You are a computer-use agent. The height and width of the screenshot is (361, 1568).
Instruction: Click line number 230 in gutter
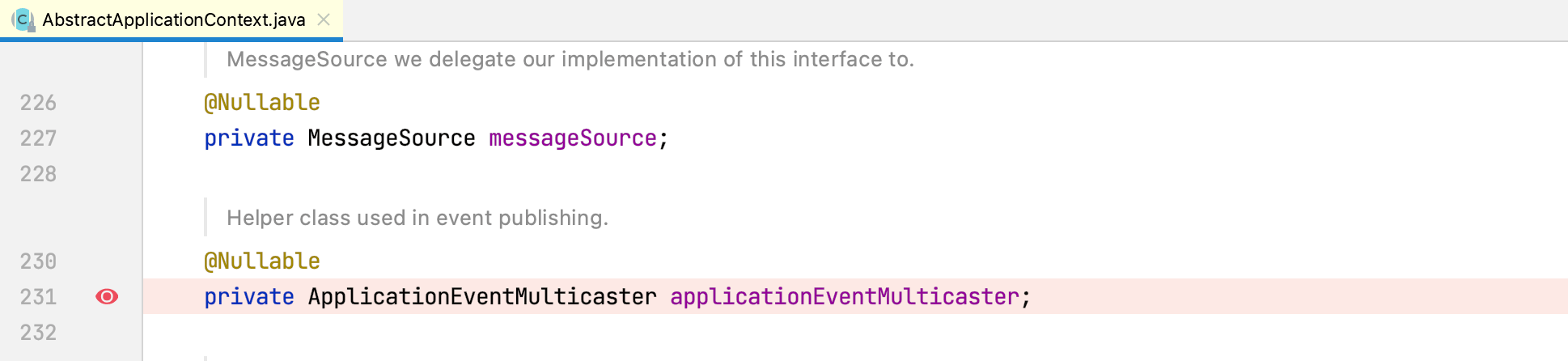pyautogui.click(x=38, y=261)
